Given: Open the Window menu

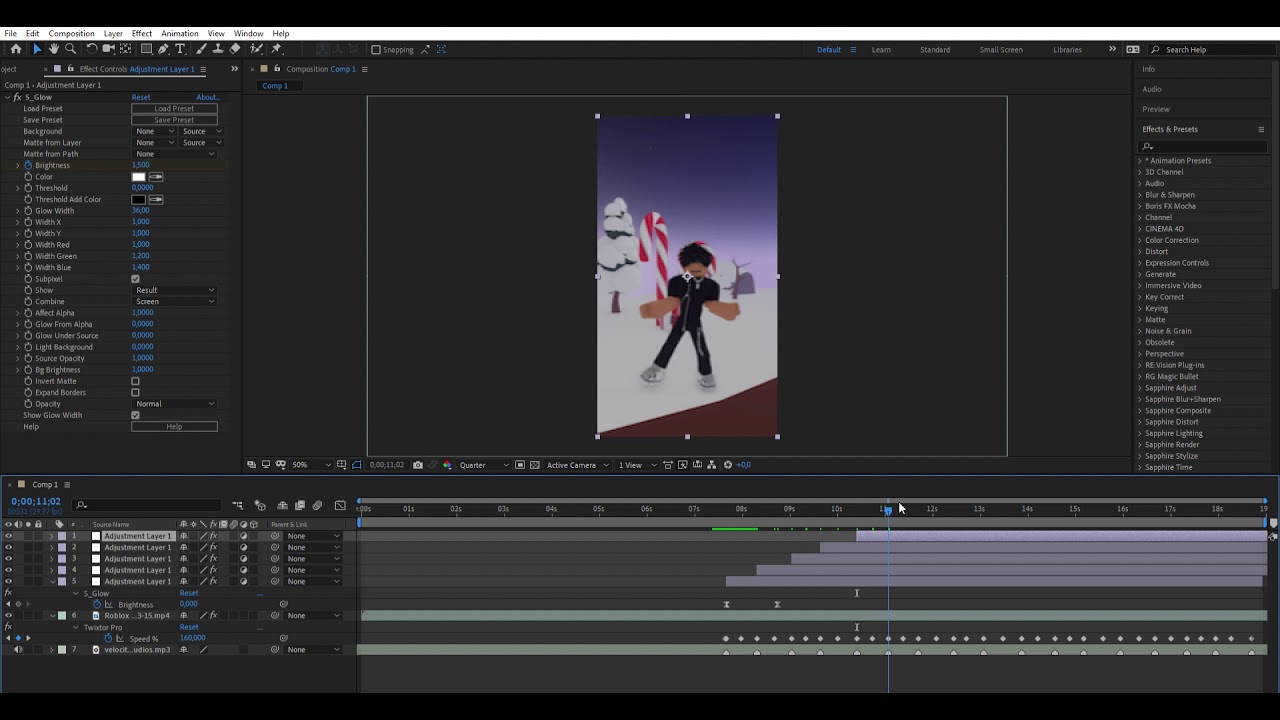Looking at the screenshot, I should (248, 33).
